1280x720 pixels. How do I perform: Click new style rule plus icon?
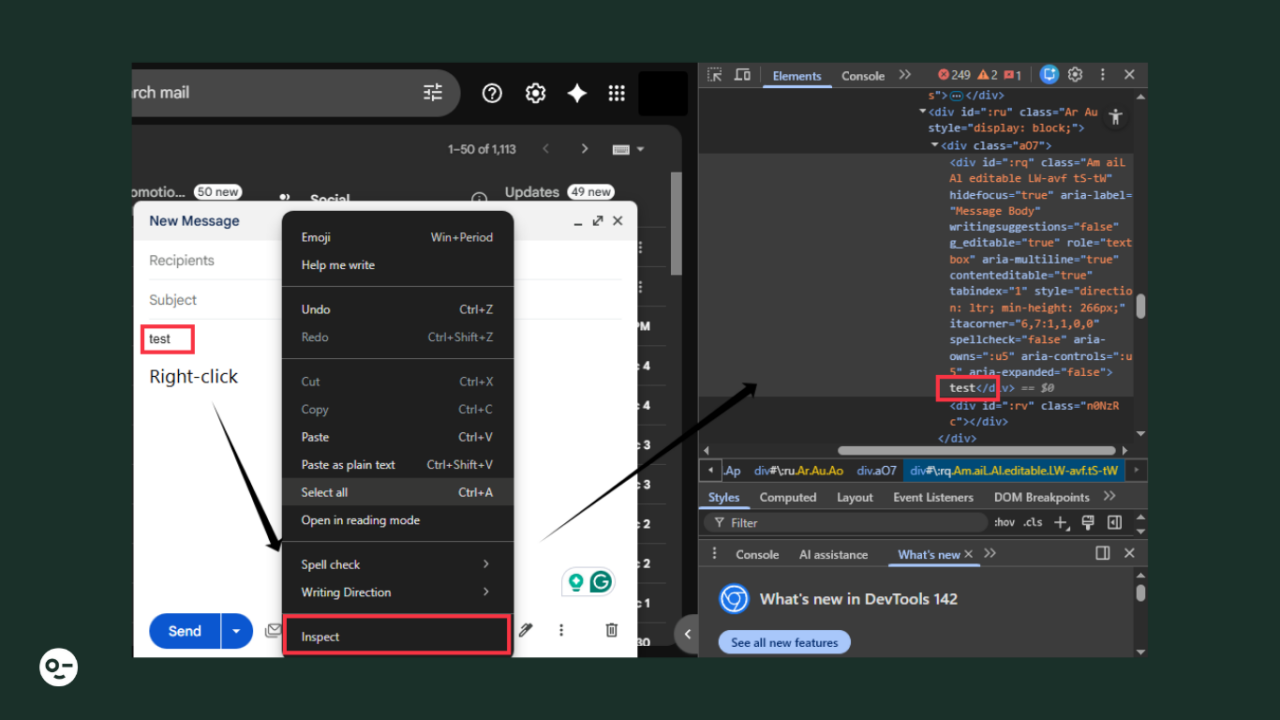(1061, 523)
